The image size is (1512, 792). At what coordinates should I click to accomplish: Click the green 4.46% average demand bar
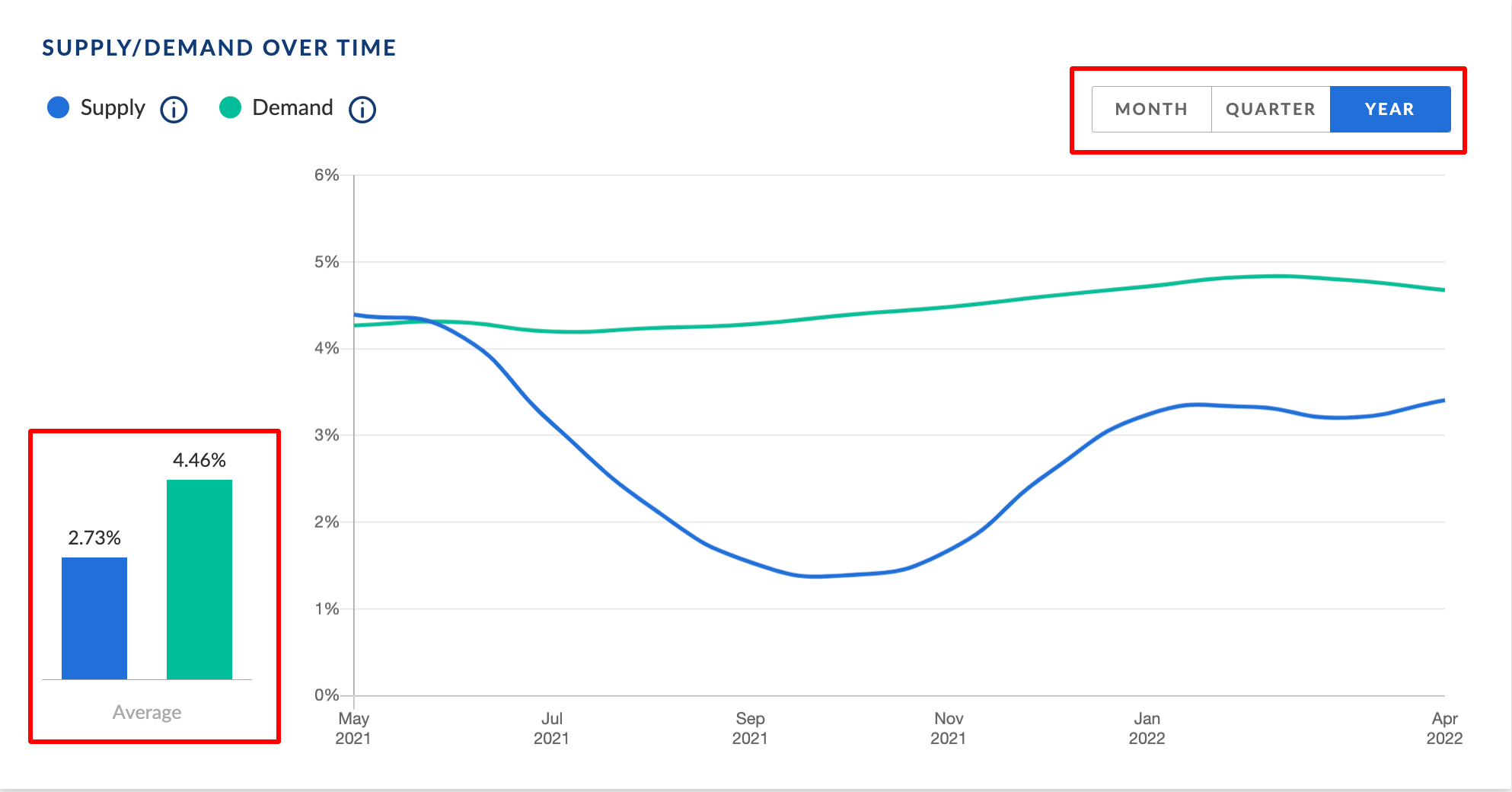coord(199,580)
